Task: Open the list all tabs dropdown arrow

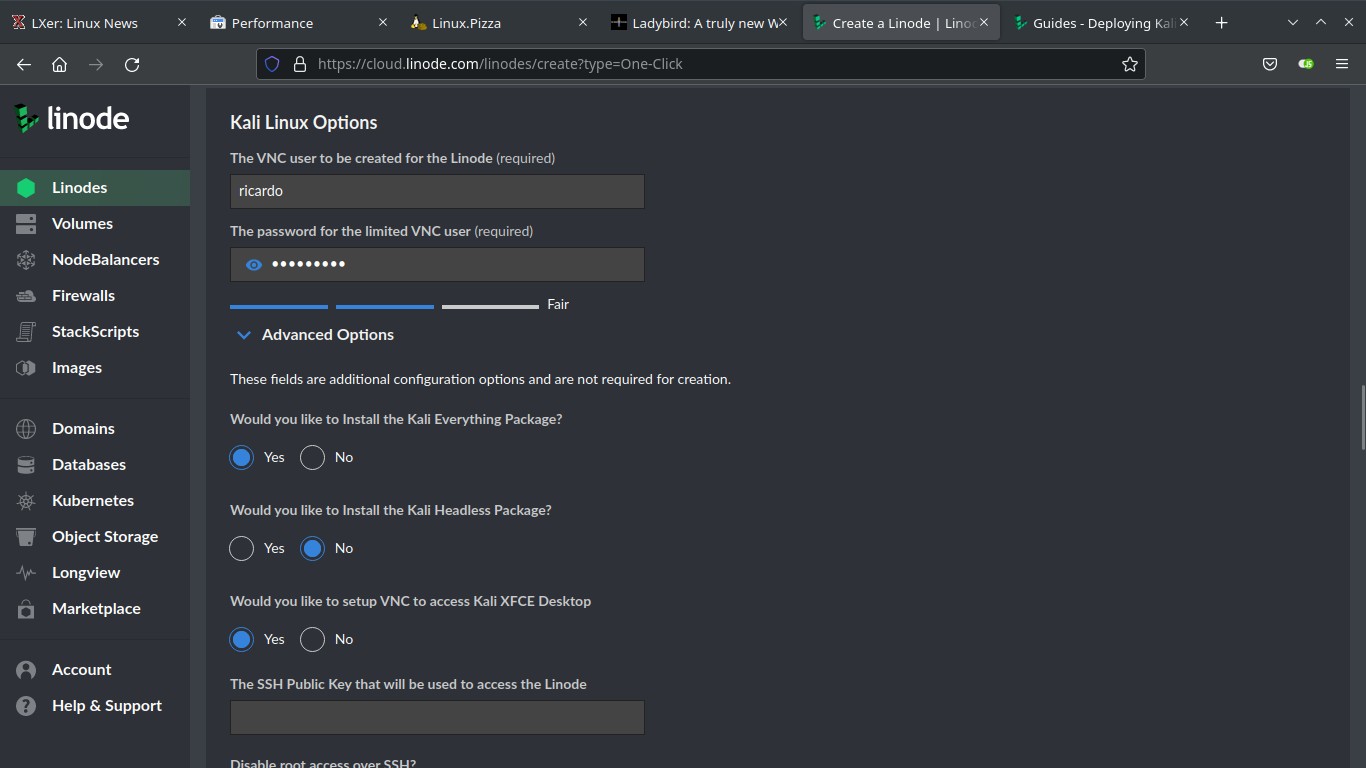Action: (x=1293, y=23)
